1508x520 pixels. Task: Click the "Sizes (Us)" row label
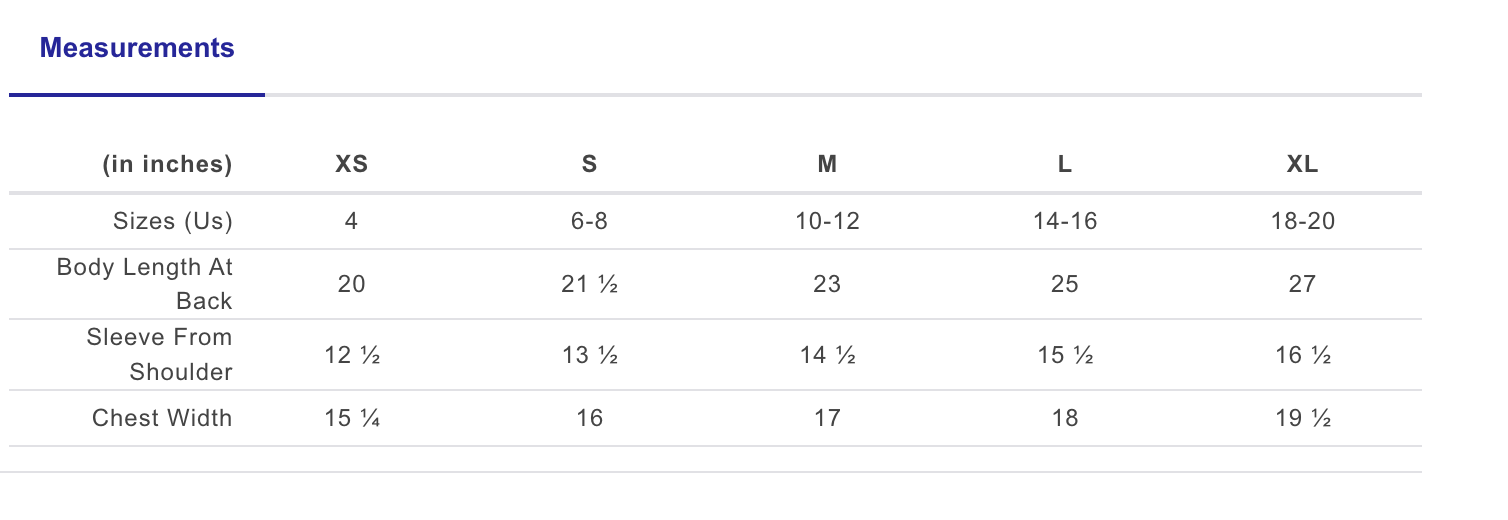coord(173,221)
